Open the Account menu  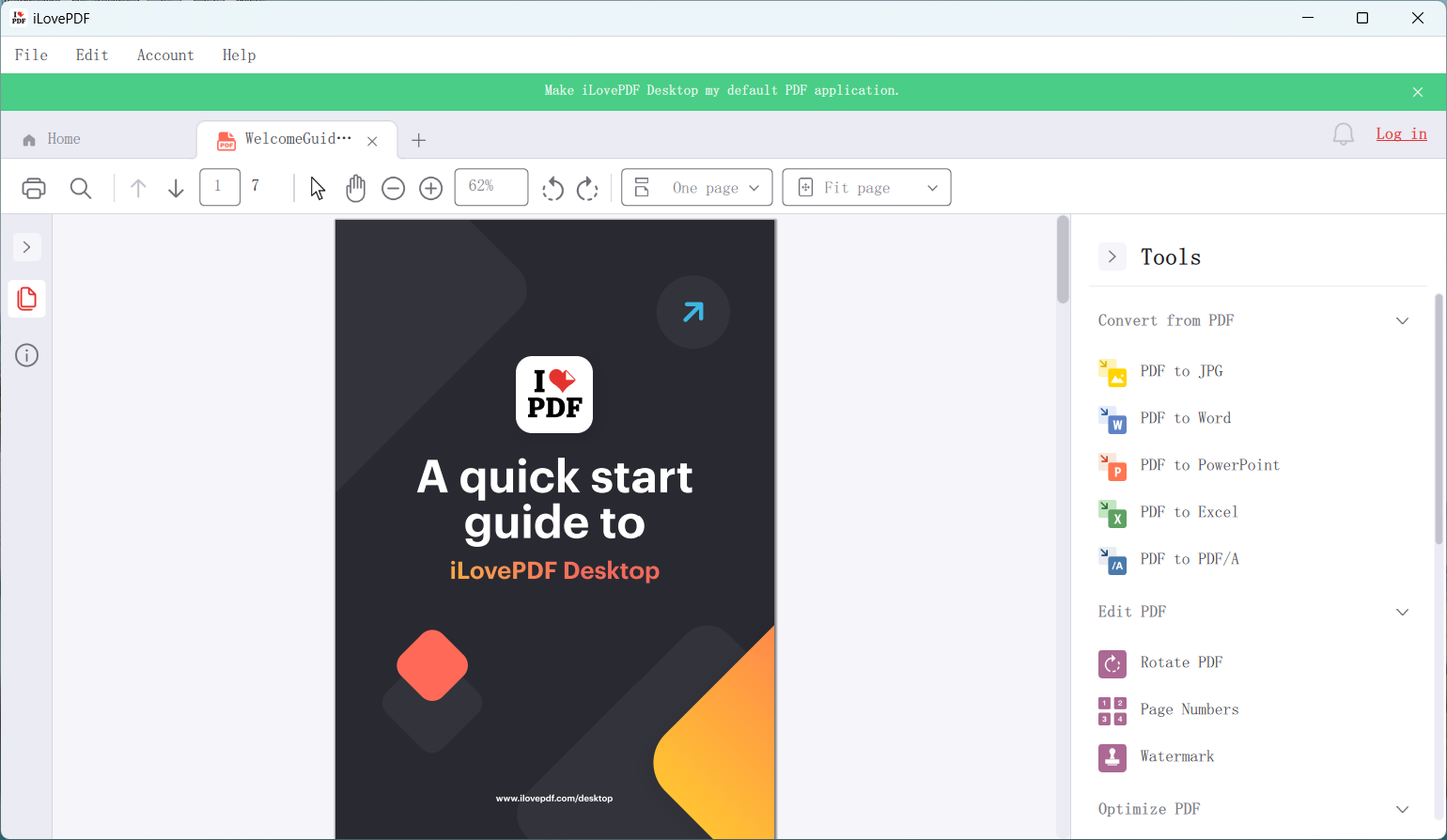click(165, 54)
